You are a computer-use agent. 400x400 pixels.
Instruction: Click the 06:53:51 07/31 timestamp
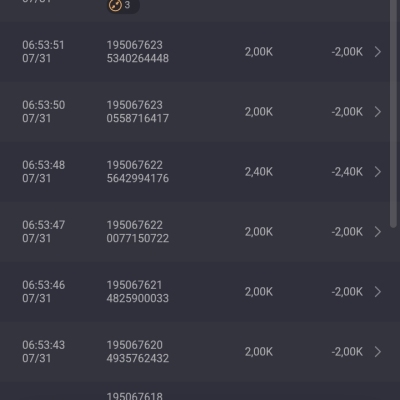(43, 52)
